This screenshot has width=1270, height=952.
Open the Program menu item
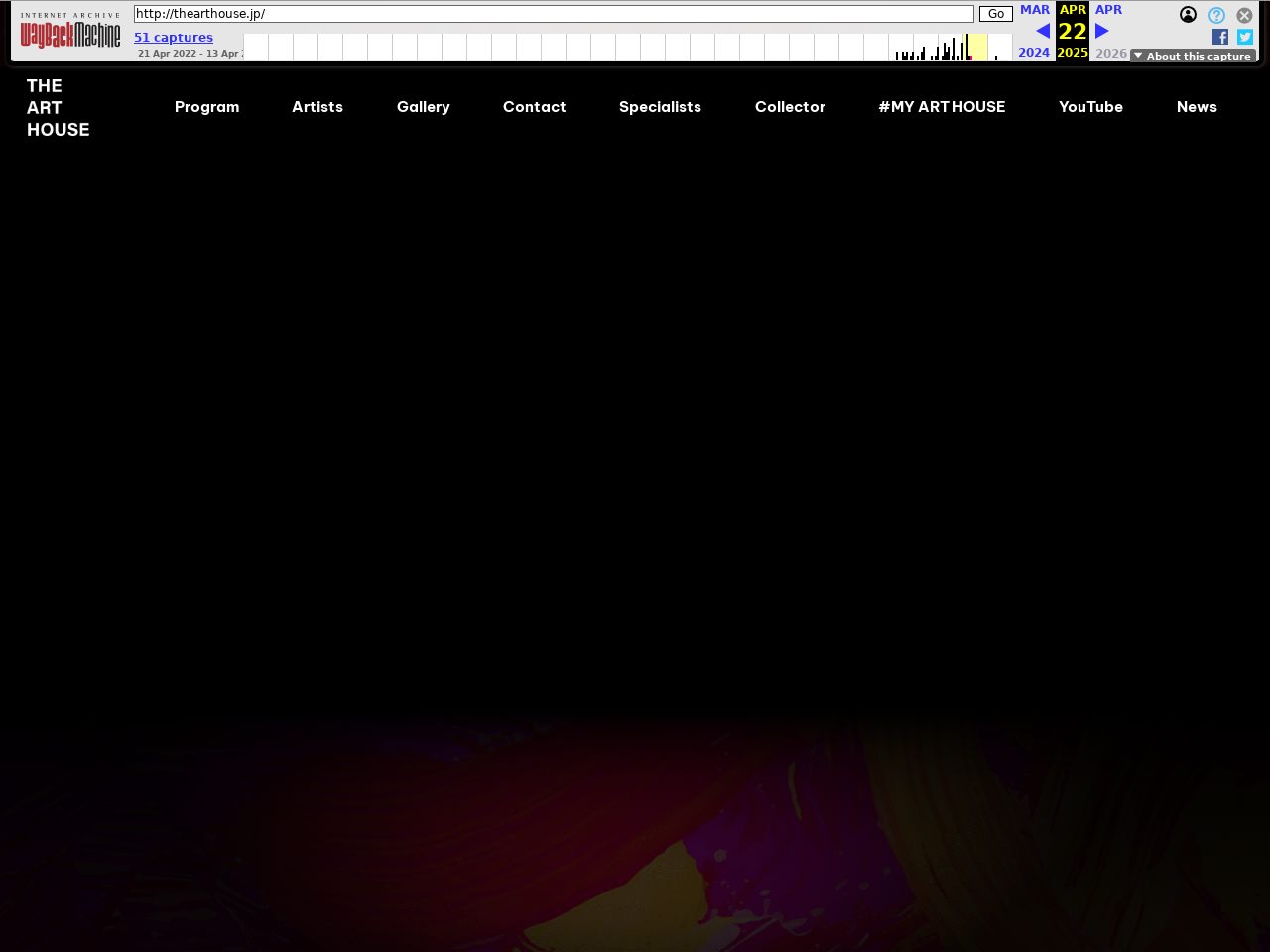(x=207, y=107)
